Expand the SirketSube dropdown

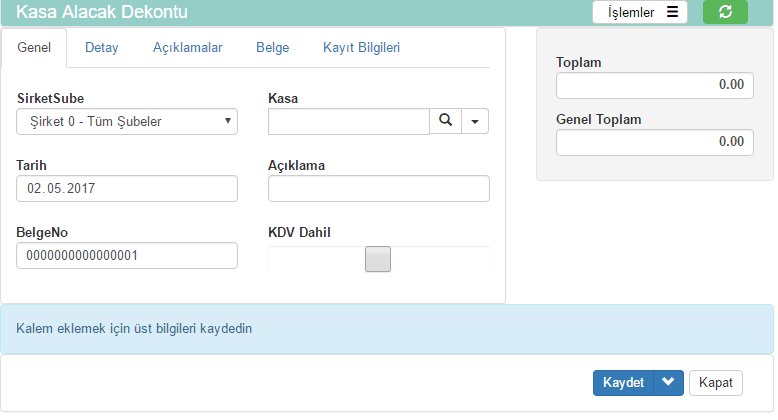[x=127, y=122]
